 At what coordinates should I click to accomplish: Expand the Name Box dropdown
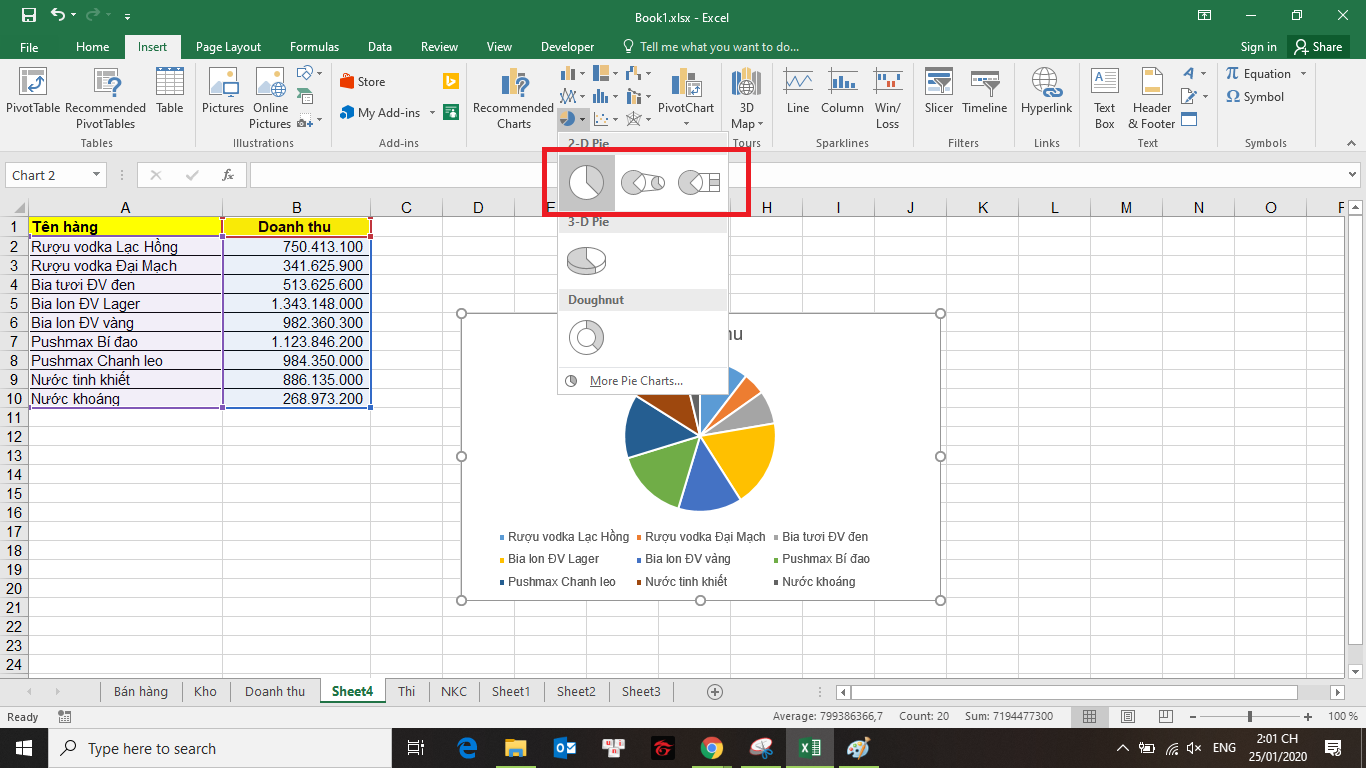(x=97, y=175)
